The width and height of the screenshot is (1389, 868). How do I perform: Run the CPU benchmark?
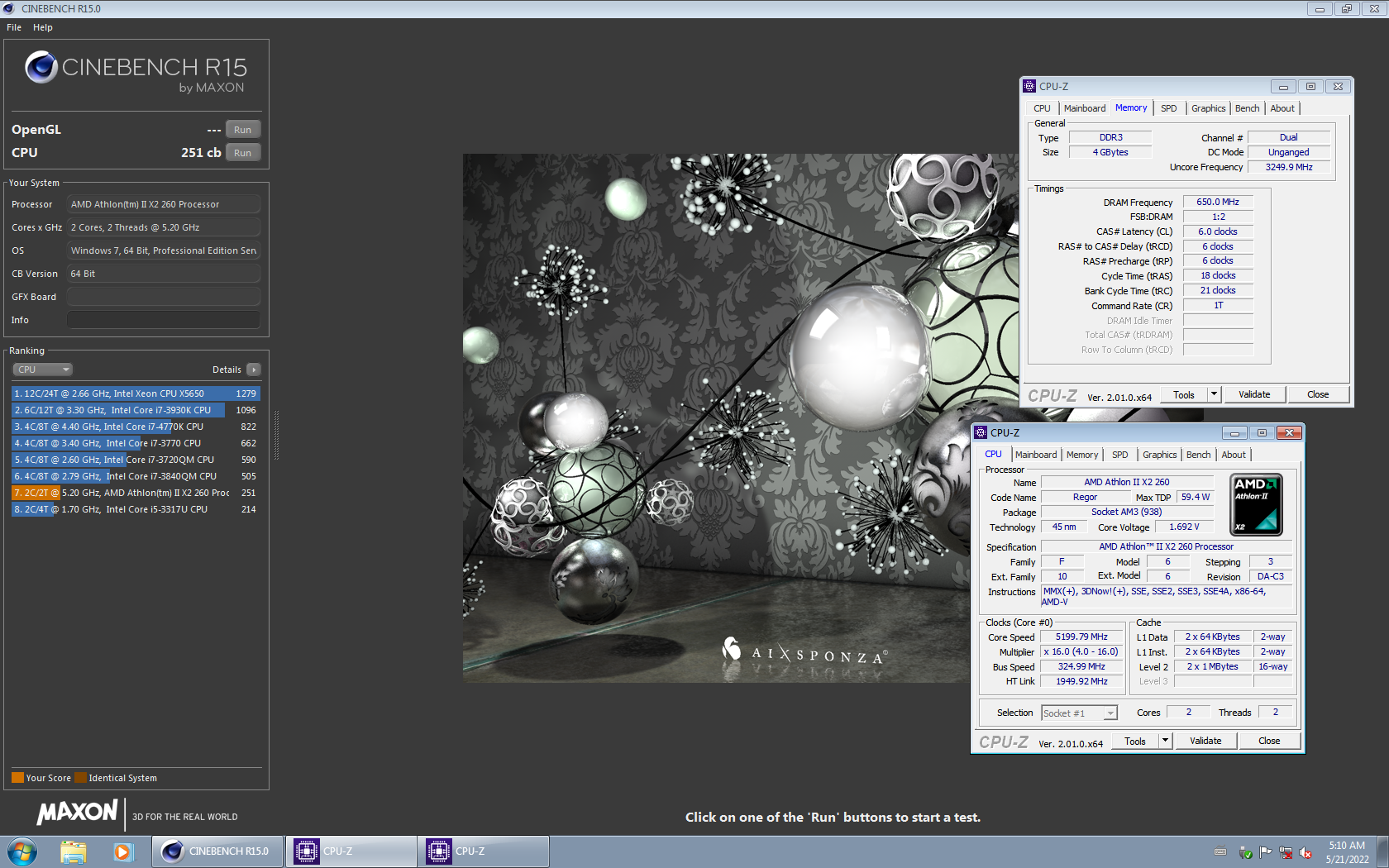pyautogui.click(x=242, y=153)
